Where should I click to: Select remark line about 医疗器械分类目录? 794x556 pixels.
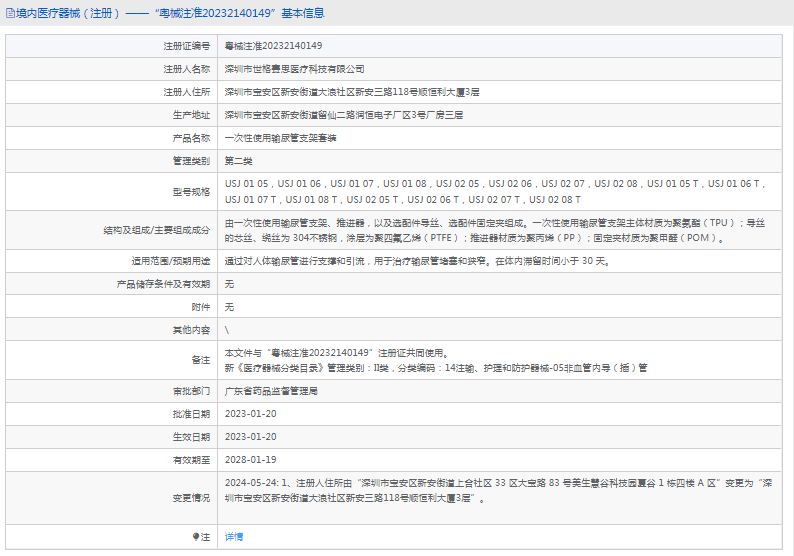(x=436, y=368)
